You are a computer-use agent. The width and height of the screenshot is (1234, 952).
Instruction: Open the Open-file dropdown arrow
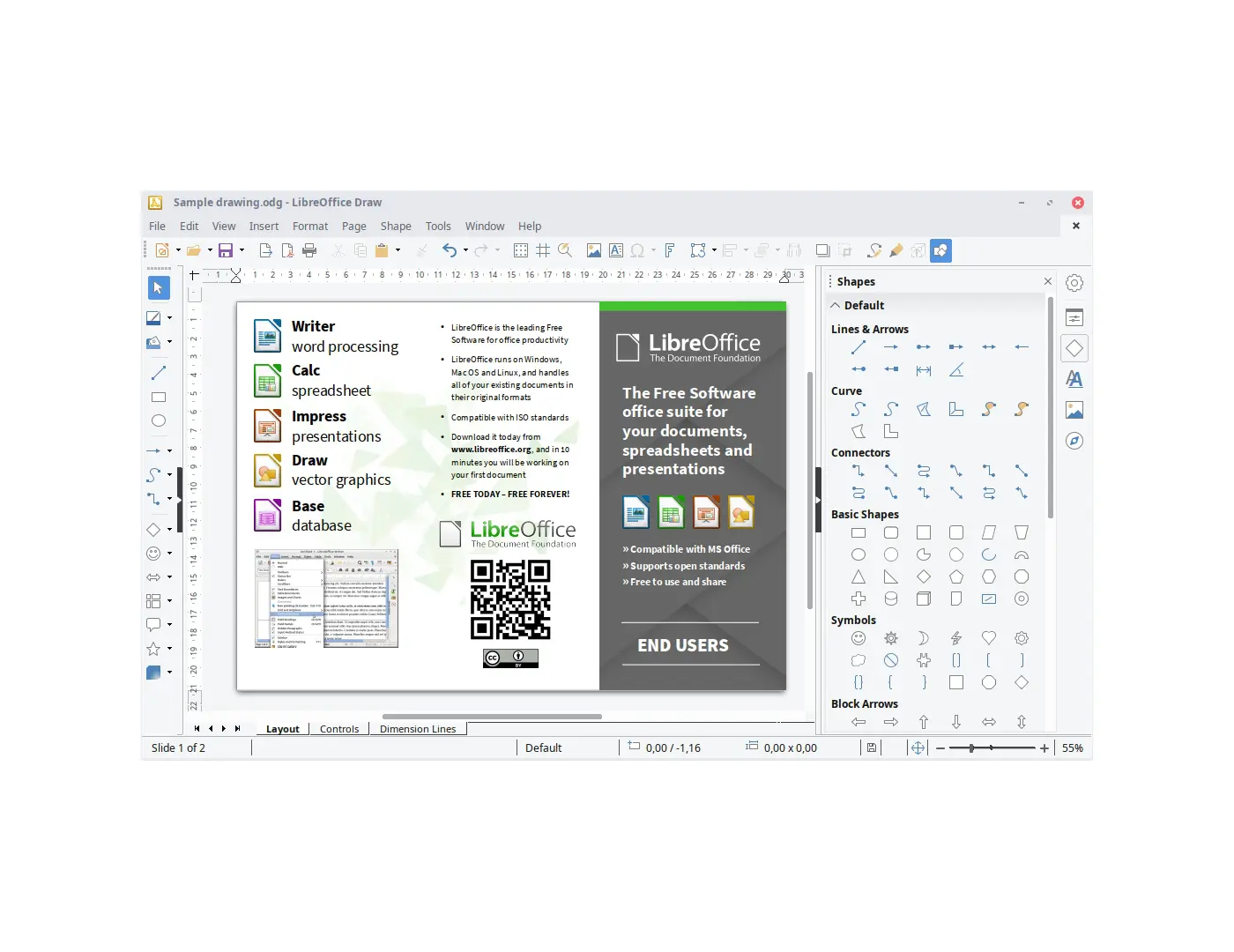tap(210, 250)
